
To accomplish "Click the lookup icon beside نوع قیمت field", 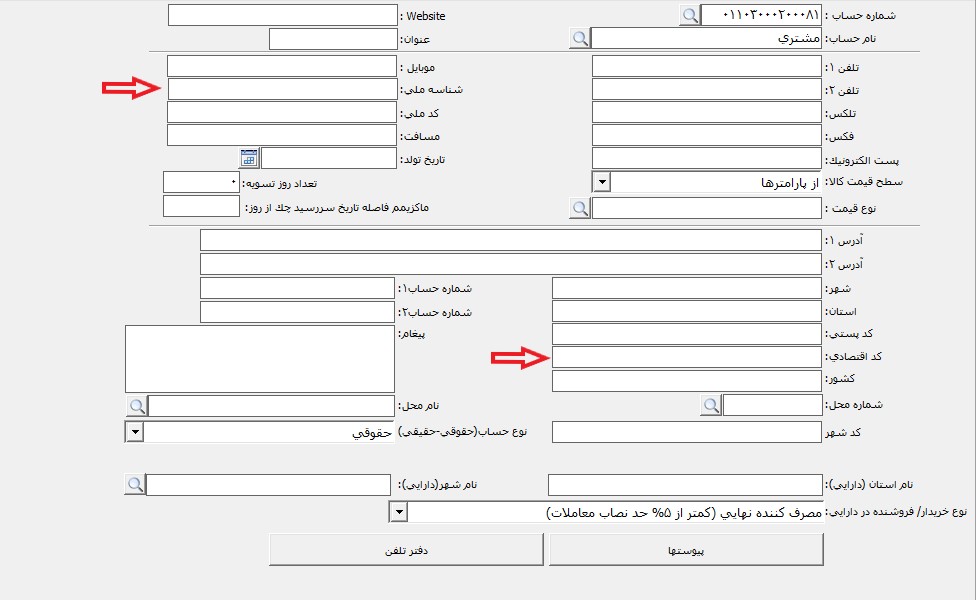I will click(580, 208).
